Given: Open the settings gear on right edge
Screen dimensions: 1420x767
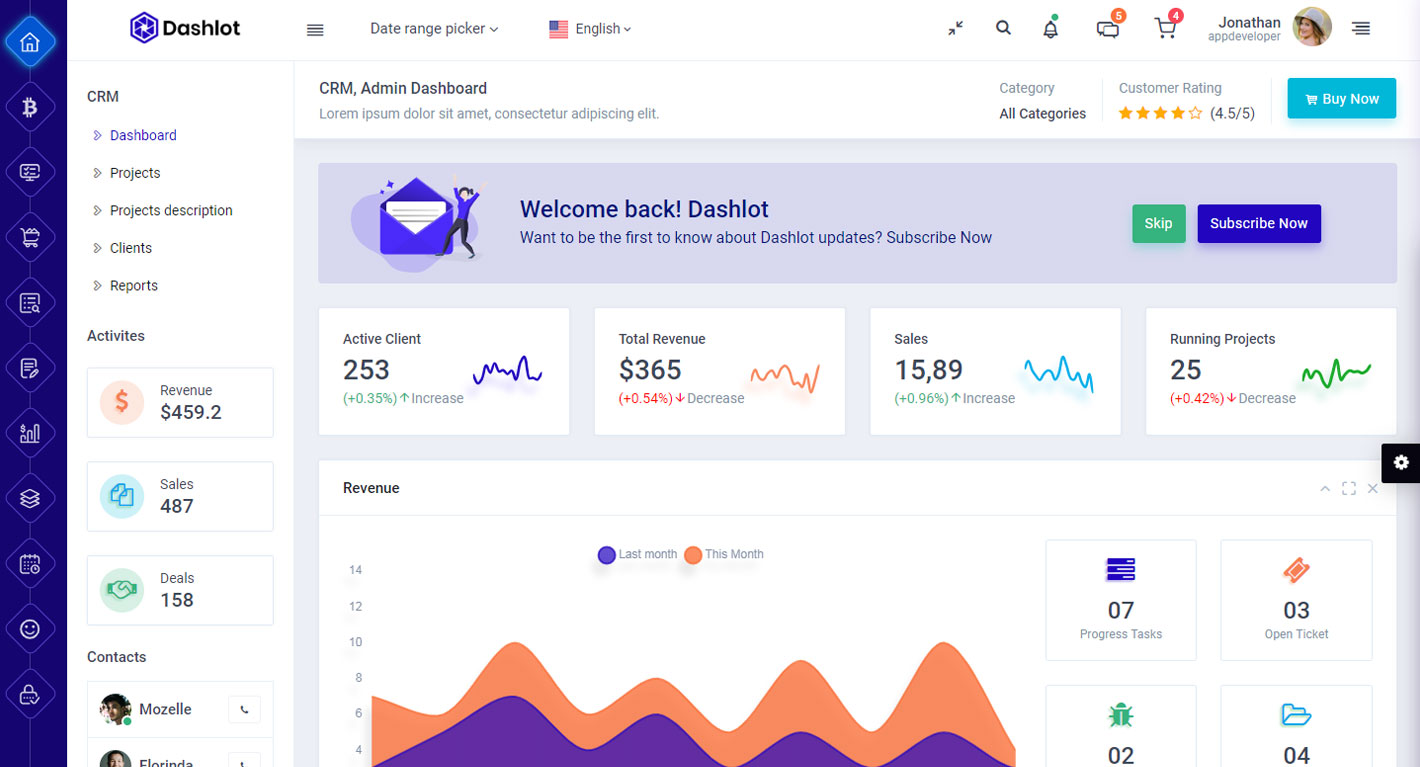Looking at the screenshot, I should tap(1401, 462).
